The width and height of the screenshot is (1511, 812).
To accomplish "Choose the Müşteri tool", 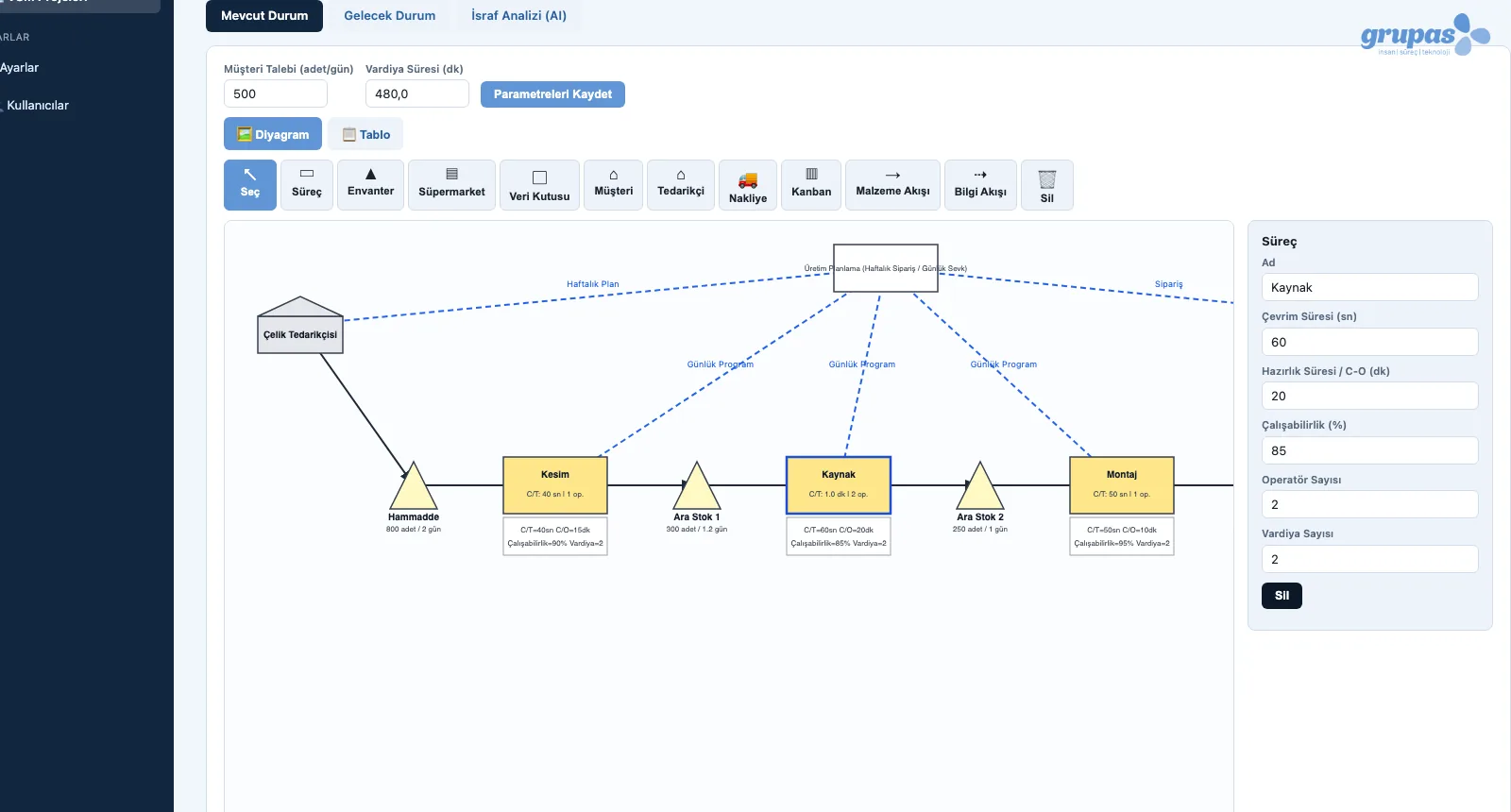I will click(614, 185).
